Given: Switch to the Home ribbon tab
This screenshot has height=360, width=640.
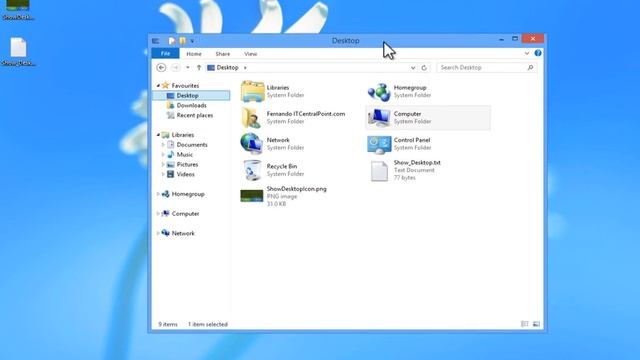Looking at the screenshot, I should pyautogui.click(x=194, y=54).
